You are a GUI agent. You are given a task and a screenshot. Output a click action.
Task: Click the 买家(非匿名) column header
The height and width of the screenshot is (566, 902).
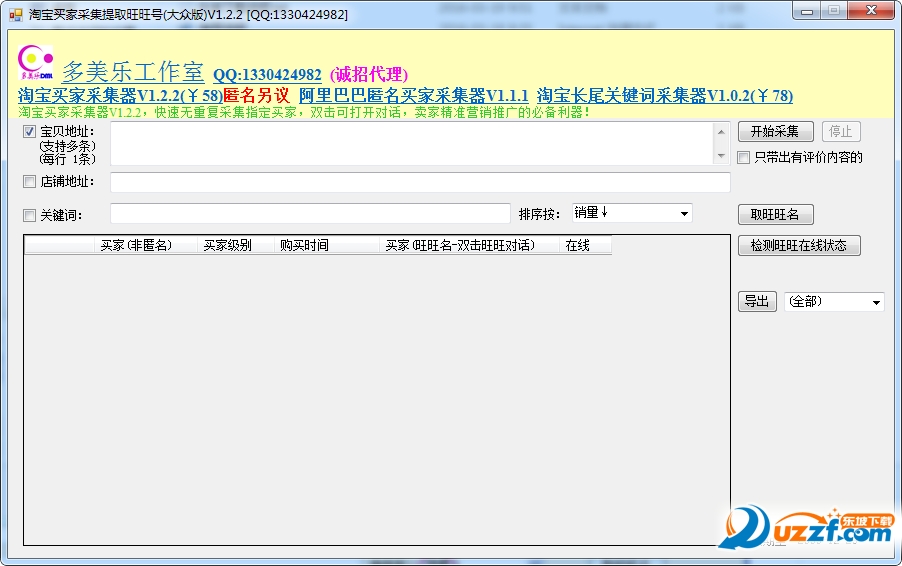(146, 246)
